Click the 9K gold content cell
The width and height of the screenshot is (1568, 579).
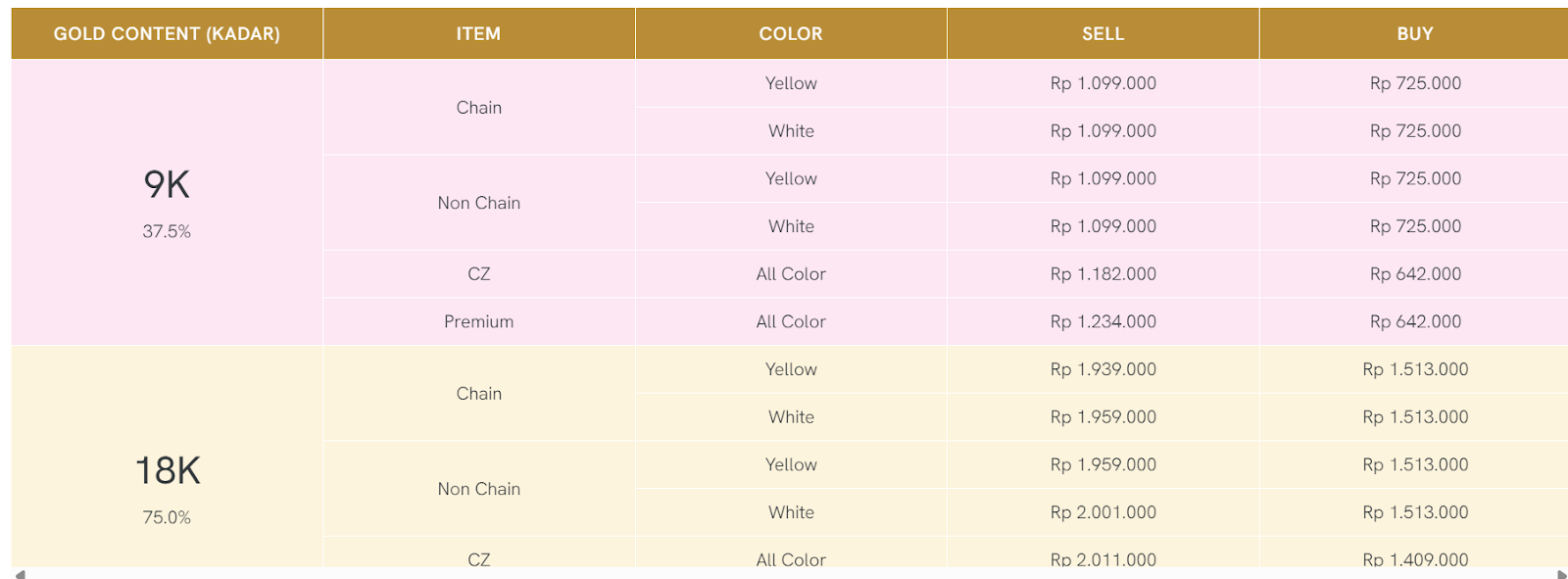click(x=167, y=185)
